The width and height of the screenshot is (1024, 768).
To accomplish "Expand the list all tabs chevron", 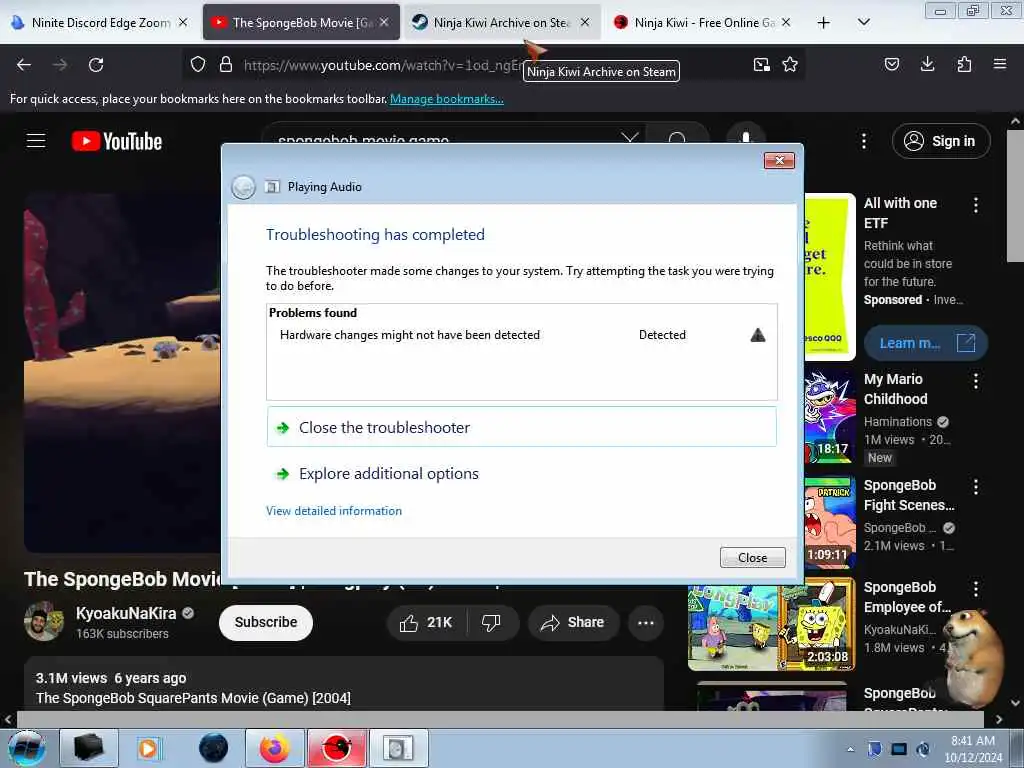I will [863, 22].
